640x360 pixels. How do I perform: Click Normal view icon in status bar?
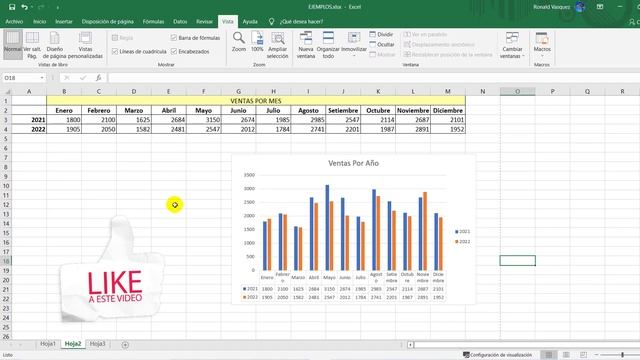coord(549,355)
